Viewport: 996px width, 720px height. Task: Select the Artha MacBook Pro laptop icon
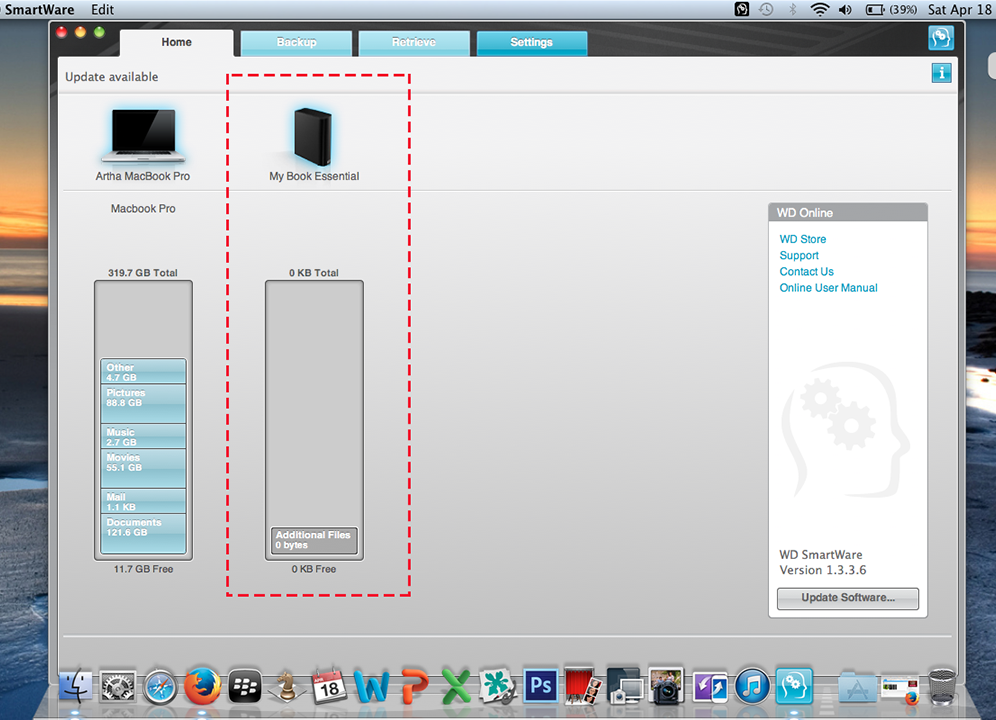point(143,135)
